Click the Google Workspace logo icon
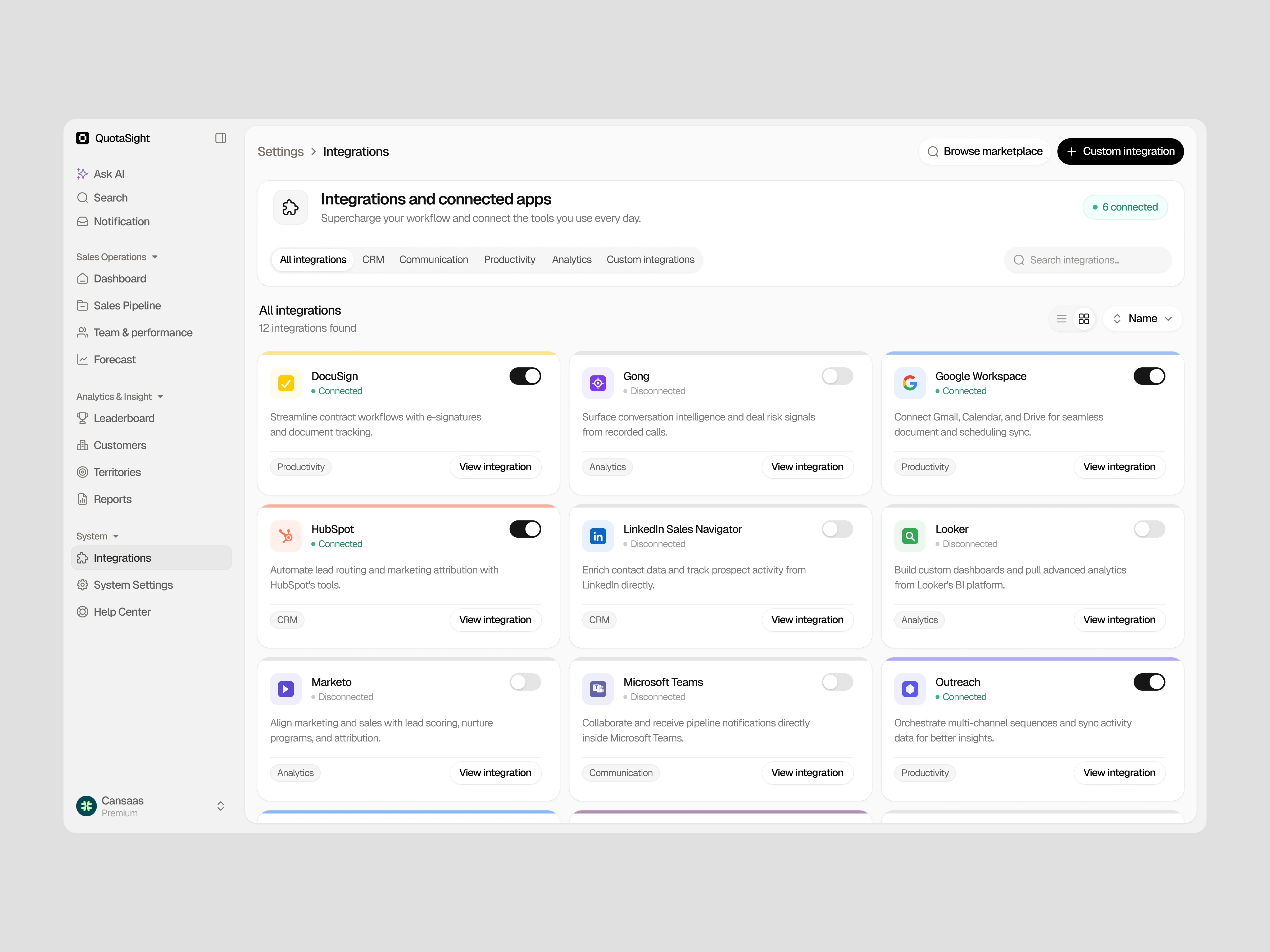This screenshot has height=952, width=1270. coord(909,383)
